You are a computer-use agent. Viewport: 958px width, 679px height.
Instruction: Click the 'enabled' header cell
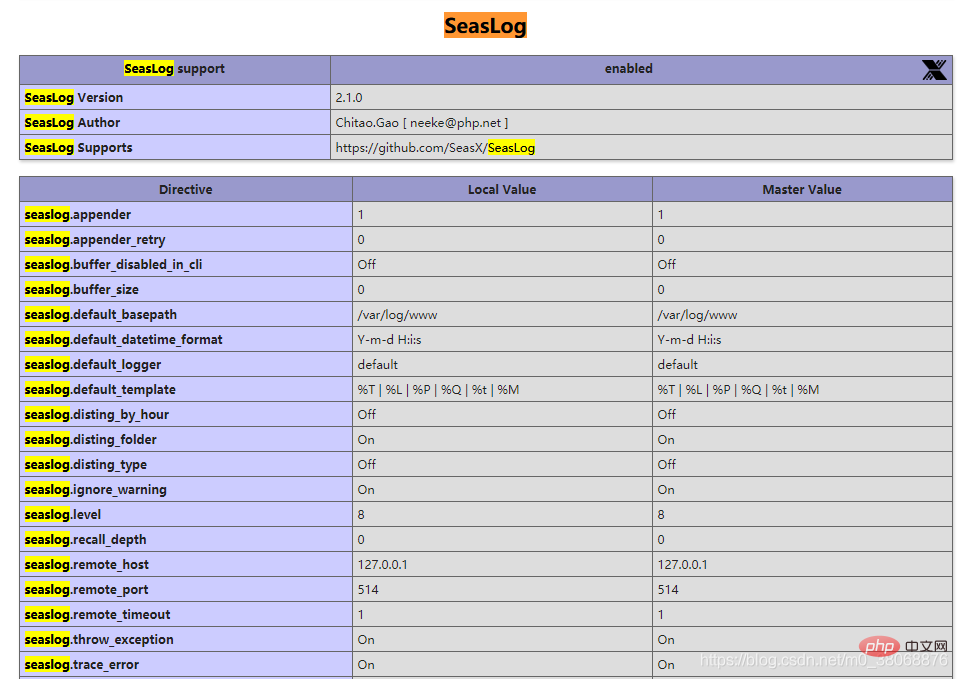pos(642,70)
